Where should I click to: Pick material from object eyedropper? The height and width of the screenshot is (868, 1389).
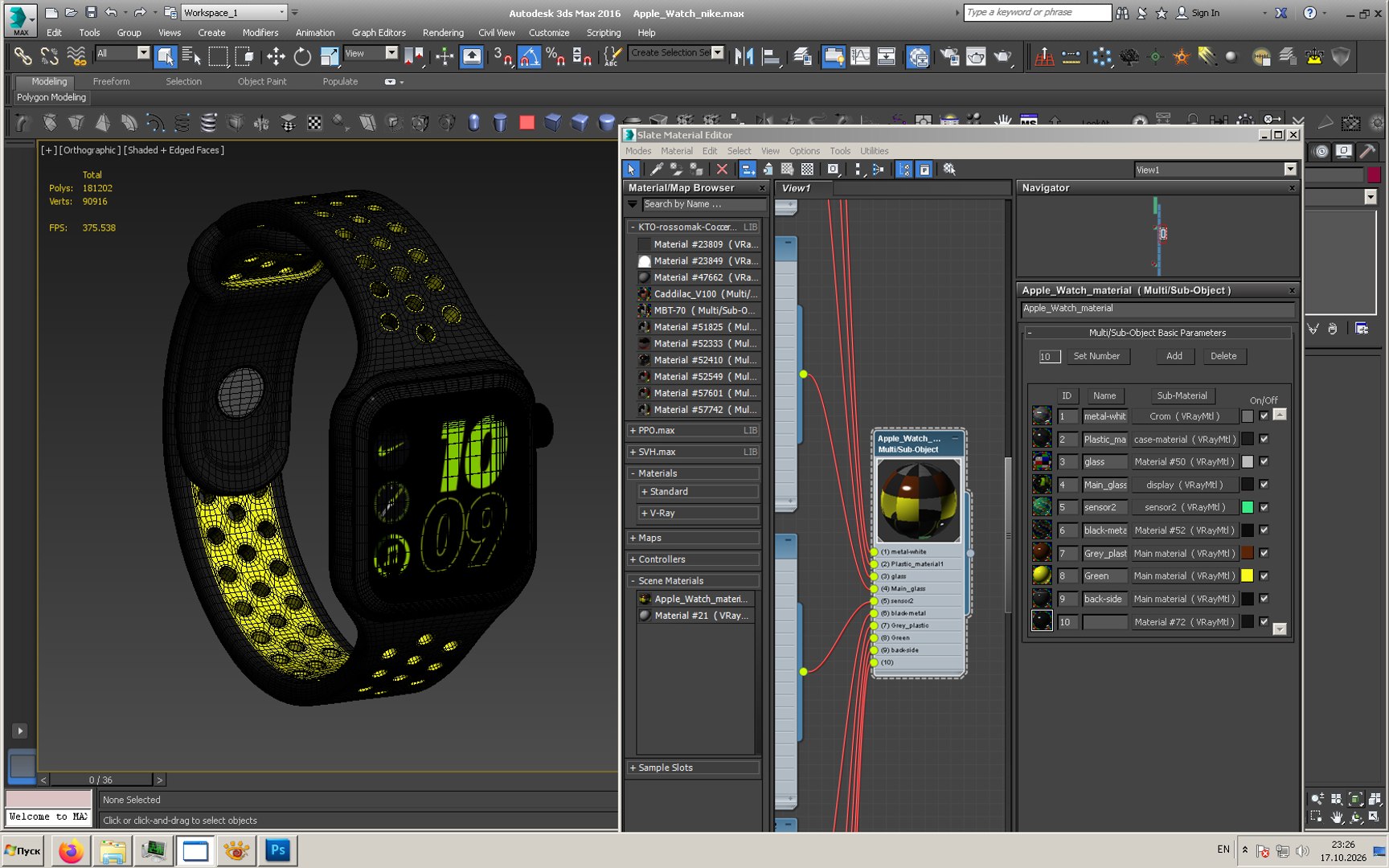pyautogui.click(x=657, y=170)
